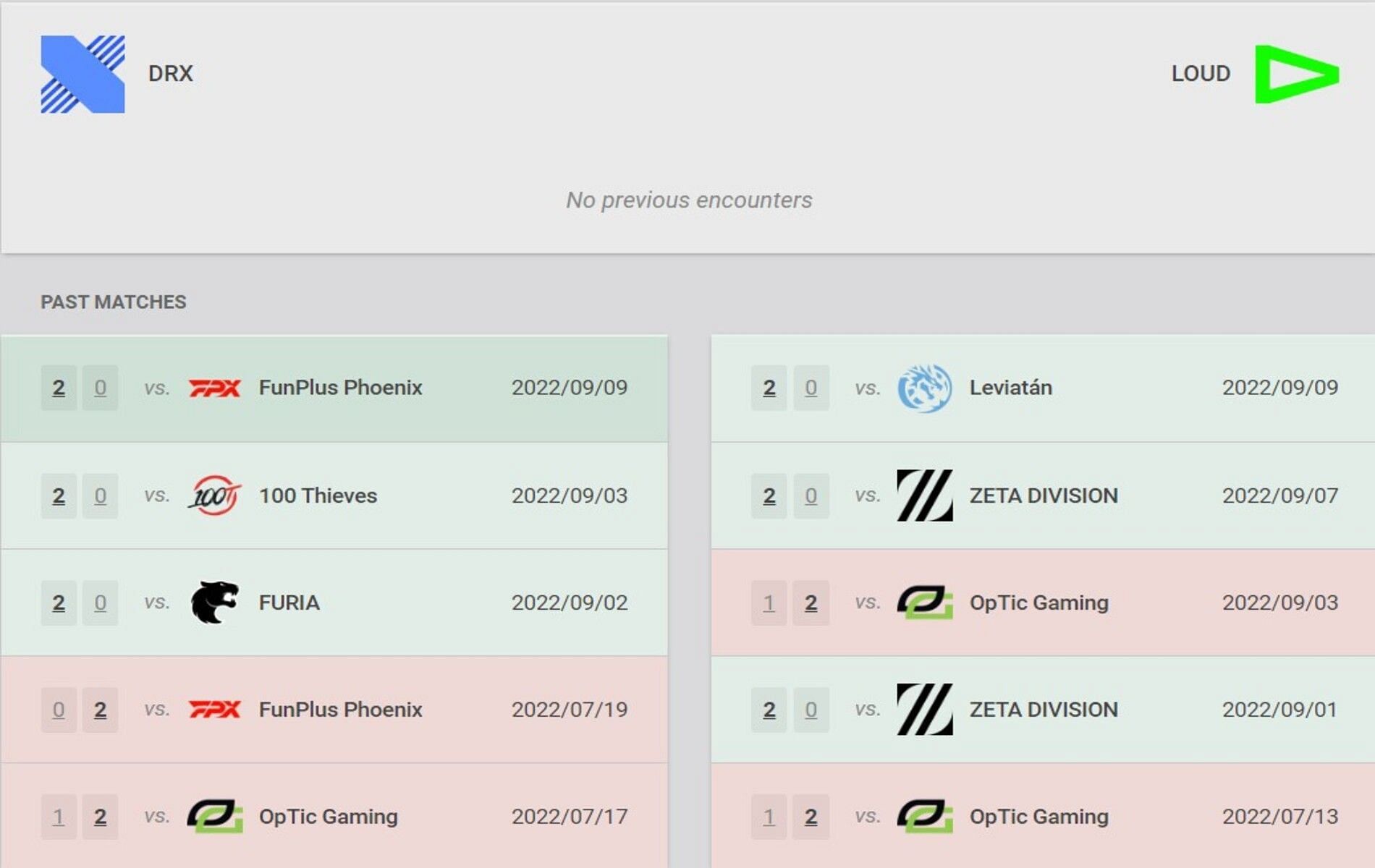Select OpTic Gaming name dated 2022/09/03
The height and width of the screenshot is (868, 1375).
[x=1038, y=603]
